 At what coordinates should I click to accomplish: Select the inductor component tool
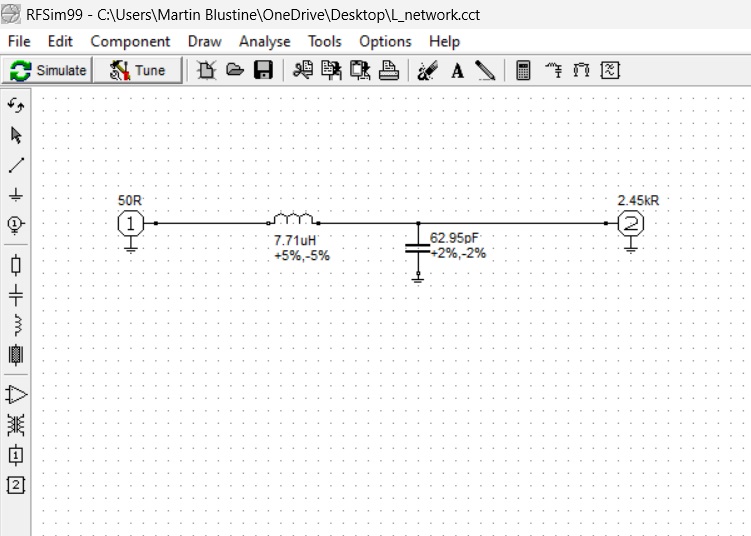coord(17,325)
